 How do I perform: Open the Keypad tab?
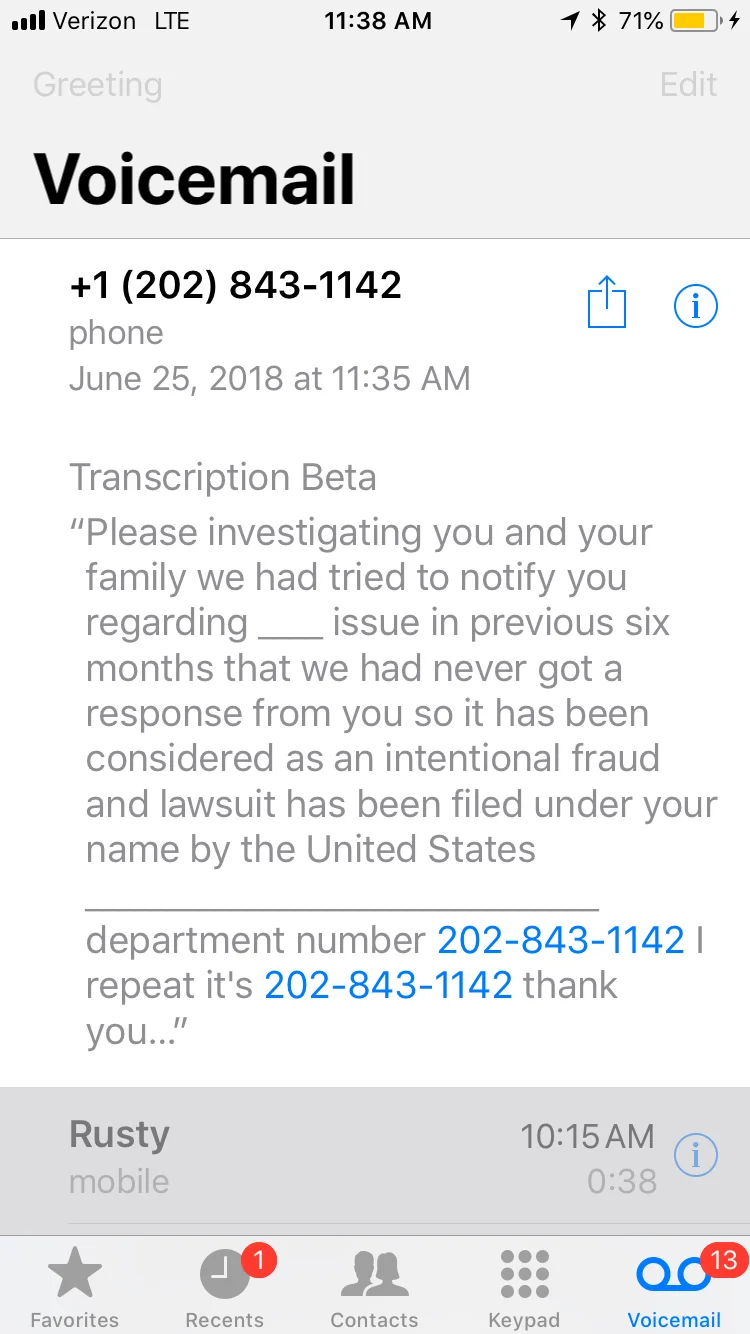tap(524, 1288)
